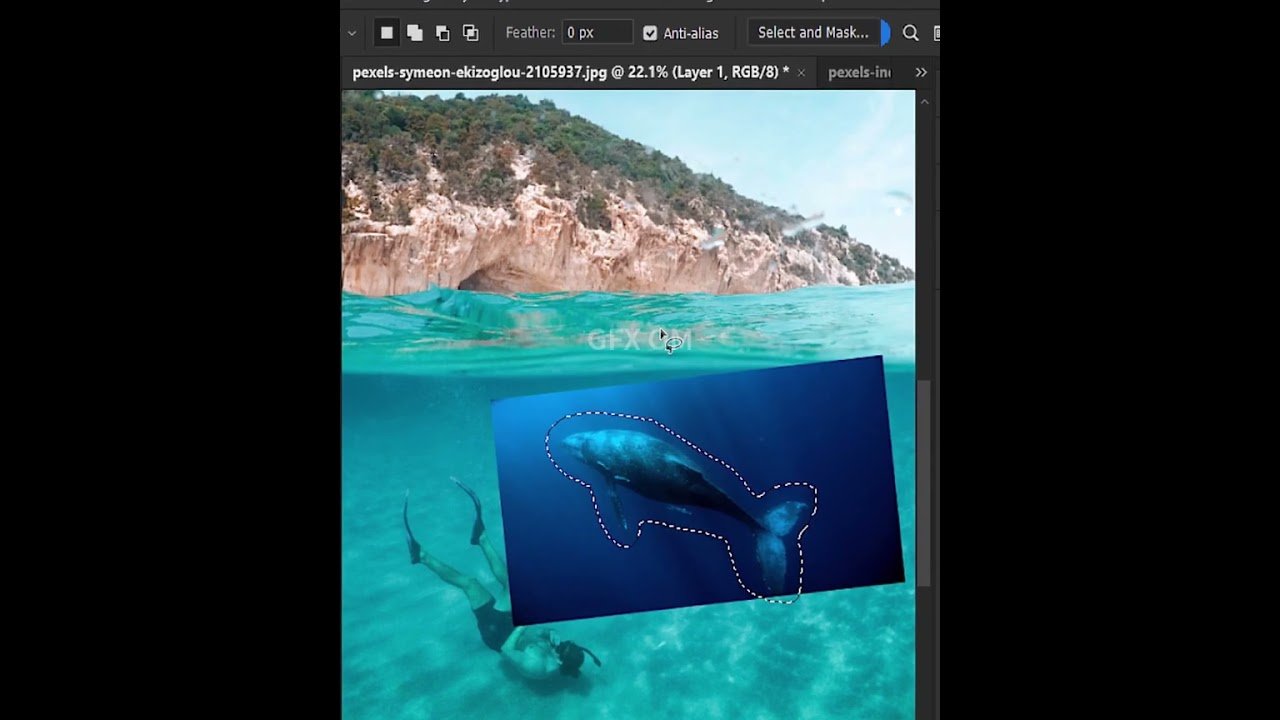Choose Subtract from selection mode icon
The image size is (1280, 720).
click(x=443, y=33)
